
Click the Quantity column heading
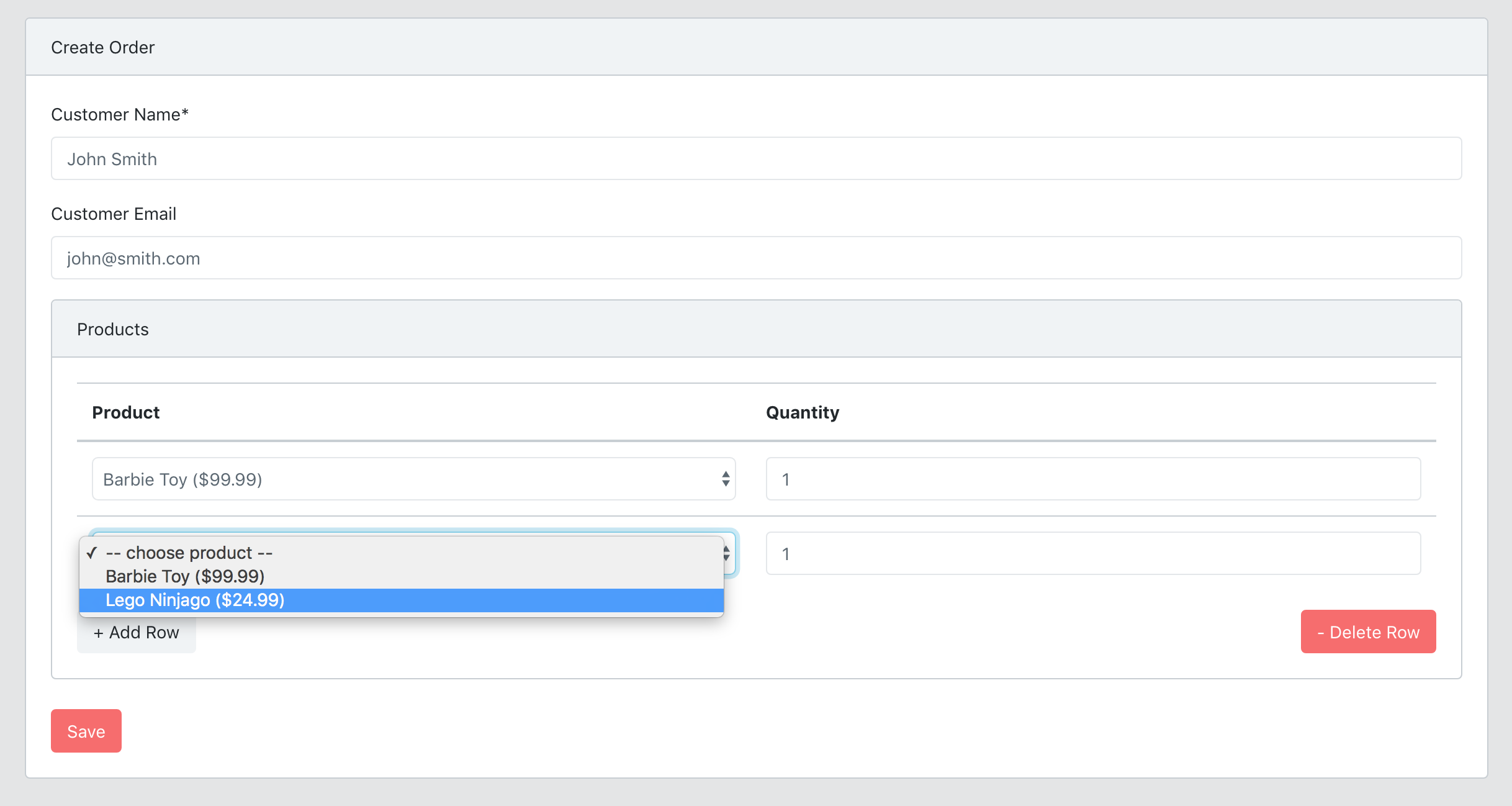(x=802, y=412)
